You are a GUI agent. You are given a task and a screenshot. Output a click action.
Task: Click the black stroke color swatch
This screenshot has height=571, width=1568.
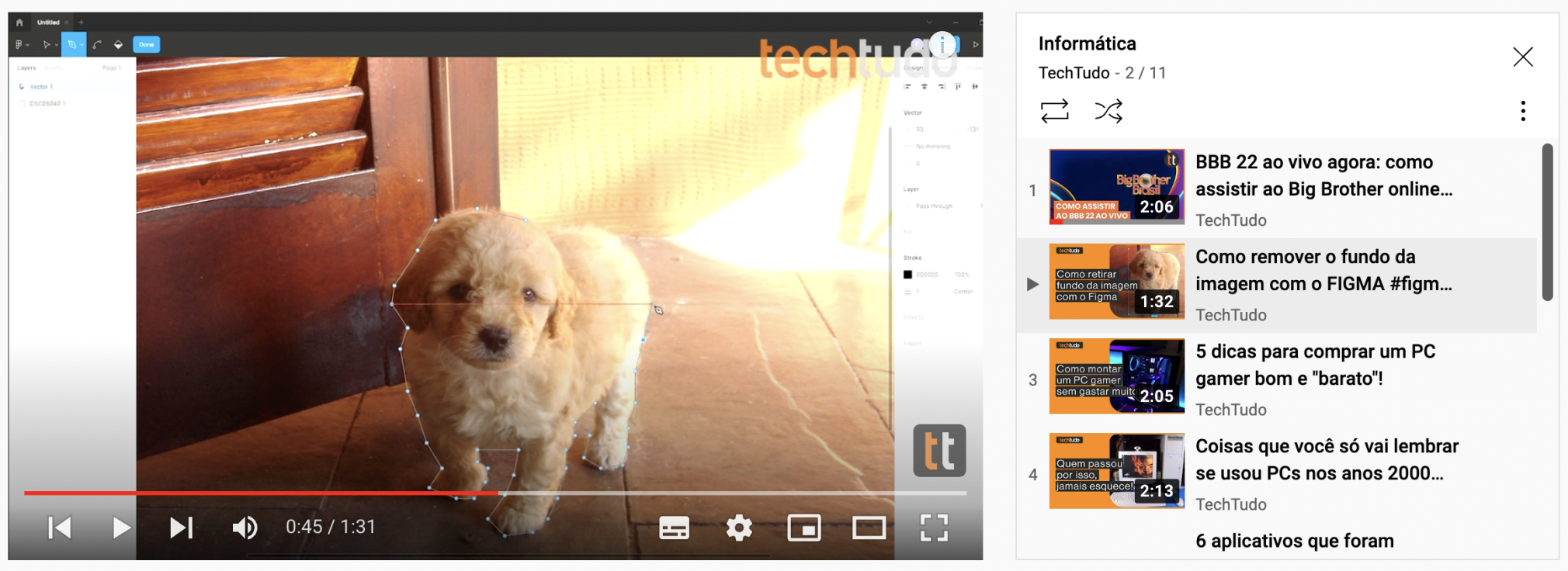pos(907,275)
